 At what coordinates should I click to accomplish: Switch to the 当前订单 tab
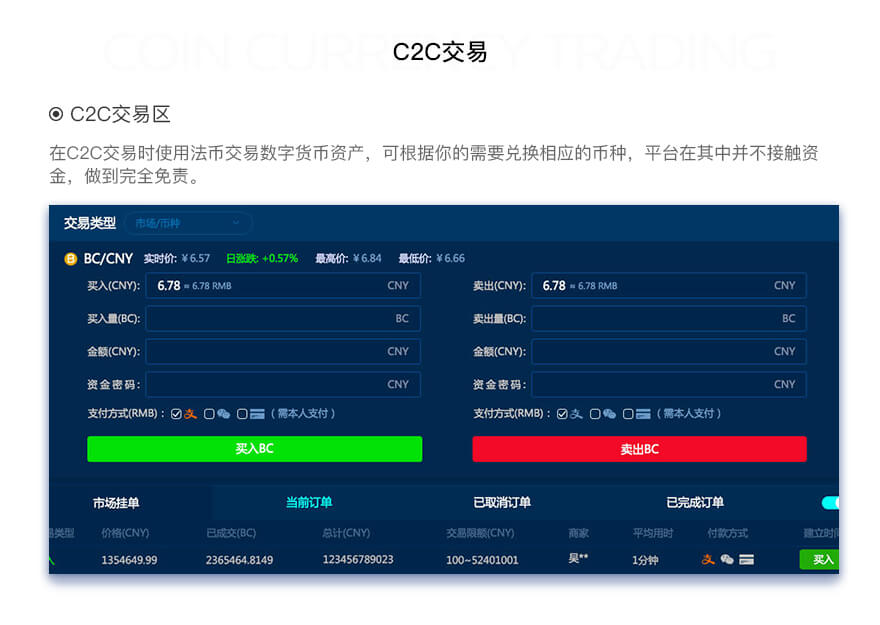coord(311,503)
